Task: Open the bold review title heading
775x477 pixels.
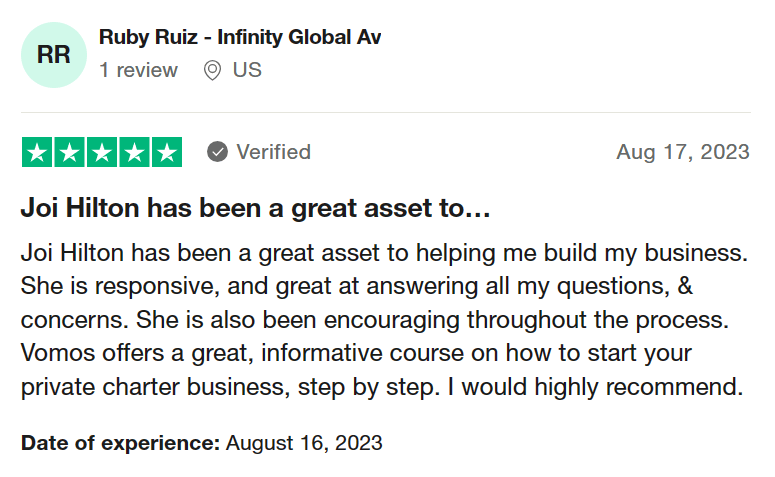Action: (x=255, y=209)
